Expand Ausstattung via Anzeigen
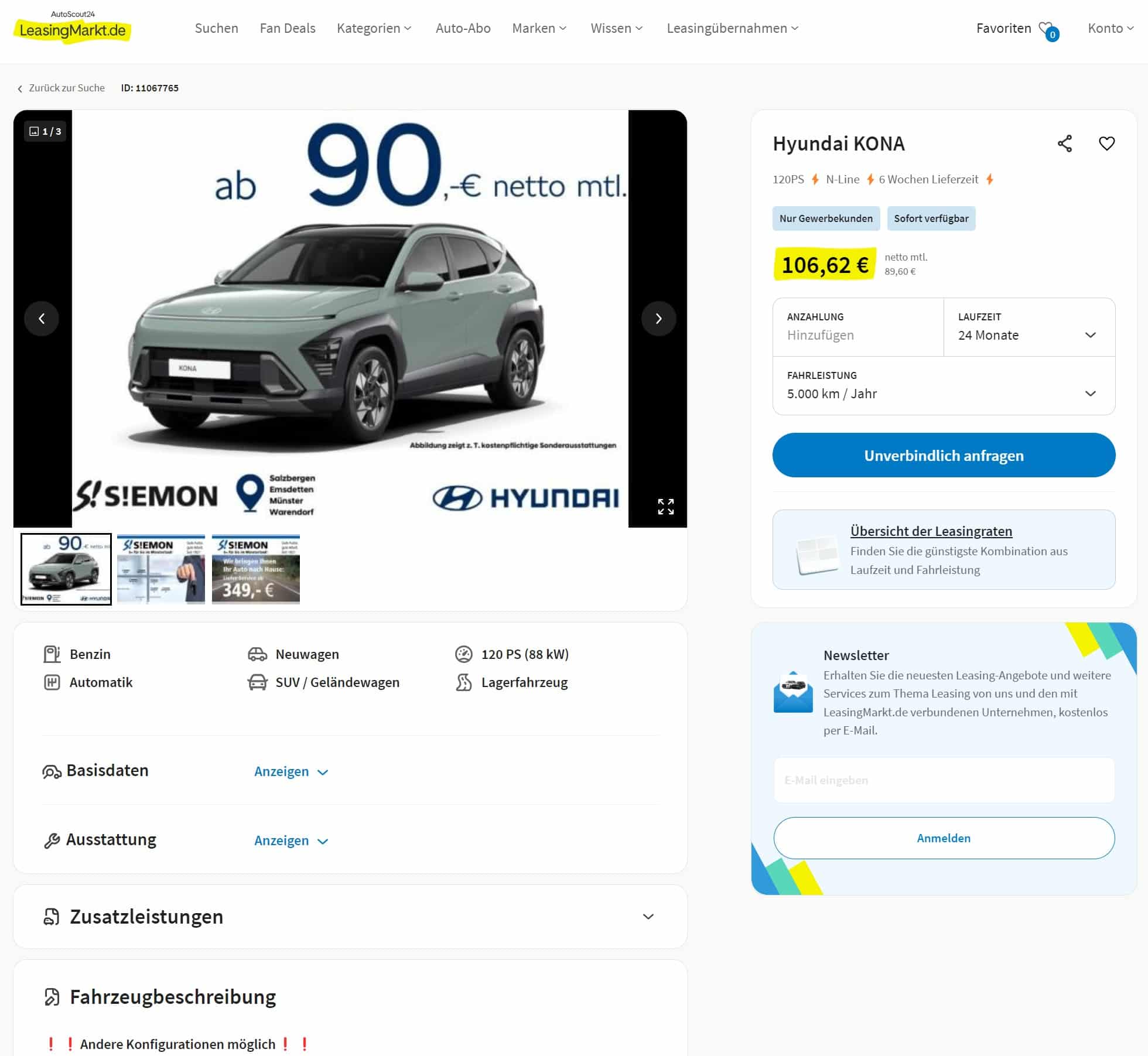1148x1056 pixels. click(x=291, y=840)
